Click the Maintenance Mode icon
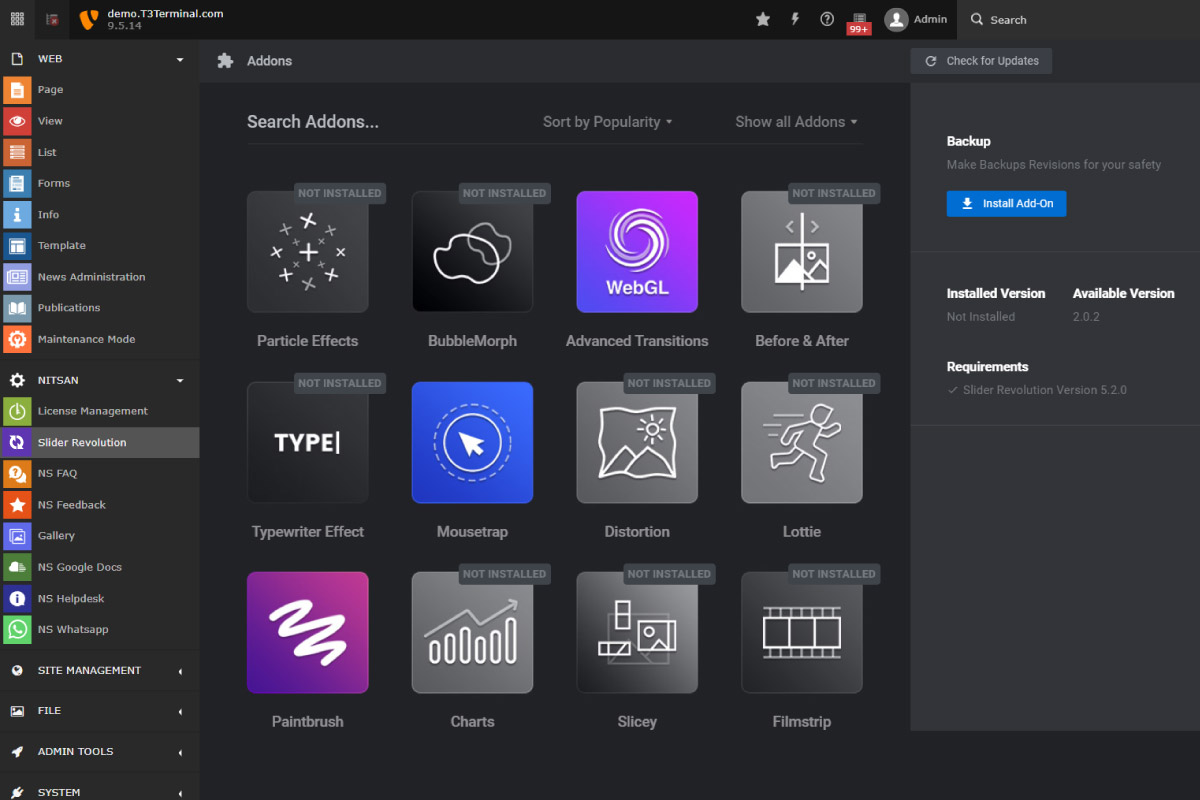 [17, 339]
